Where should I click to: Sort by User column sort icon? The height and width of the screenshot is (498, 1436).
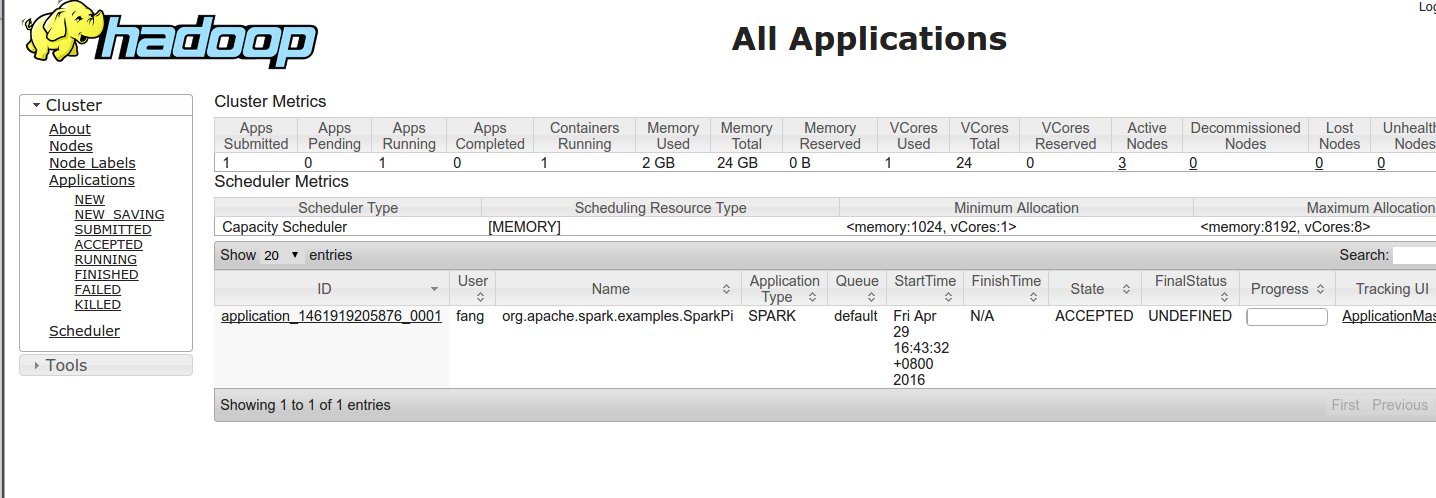[480, 297]
